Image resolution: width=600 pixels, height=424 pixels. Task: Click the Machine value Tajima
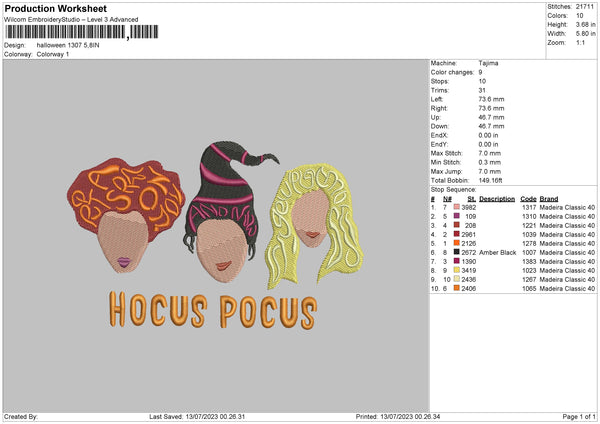[x=488, y=63]
